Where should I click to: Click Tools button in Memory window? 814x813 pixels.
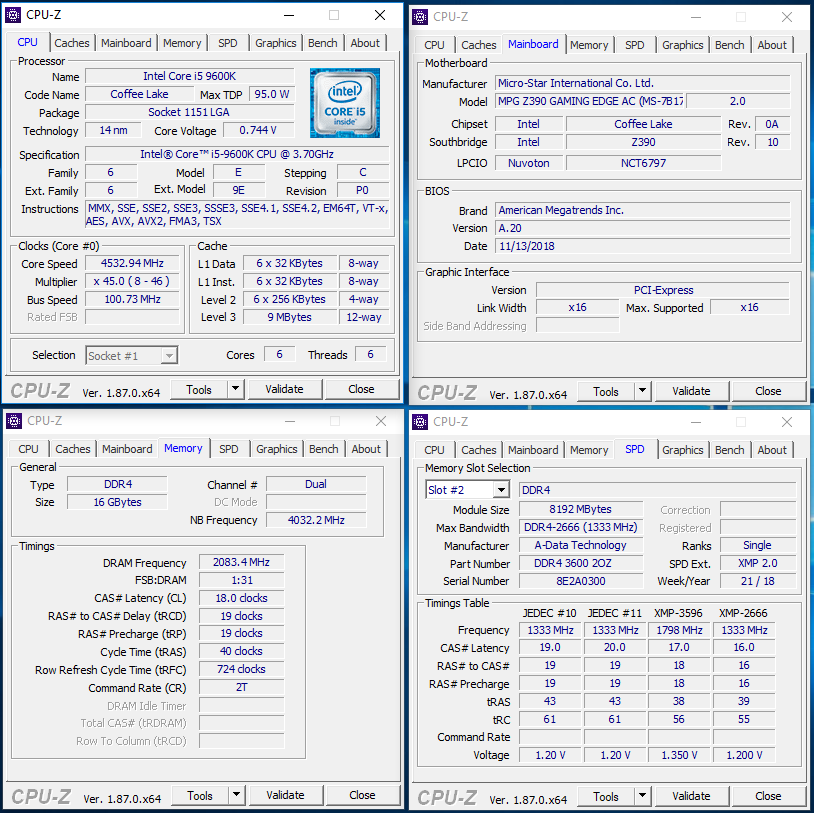(200, 795)
